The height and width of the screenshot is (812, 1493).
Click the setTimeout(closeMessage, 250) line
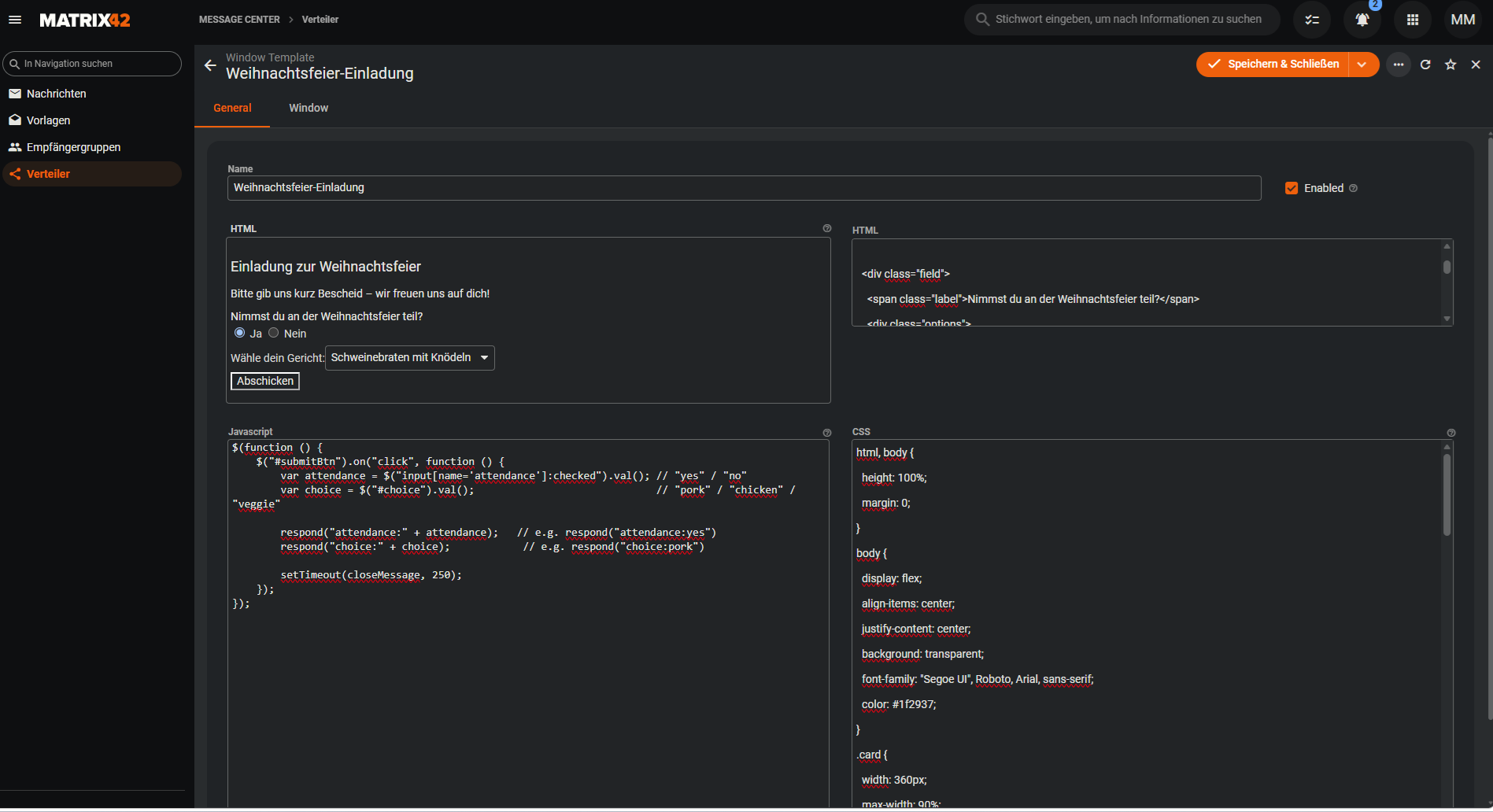(371, 575)
